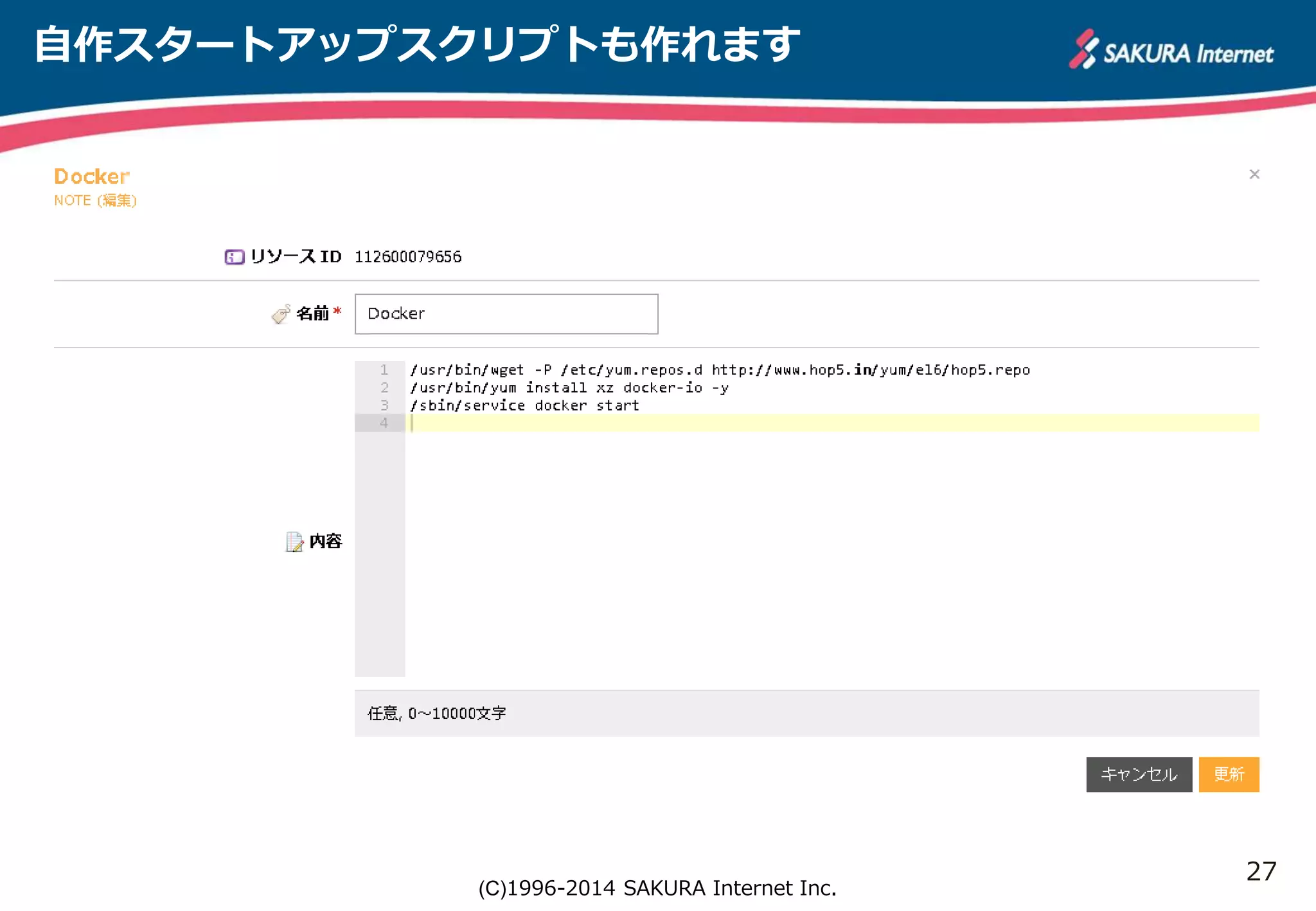The image size is (1316, 911).
Task: Click the 名前 label
Action: pos(312,314)
